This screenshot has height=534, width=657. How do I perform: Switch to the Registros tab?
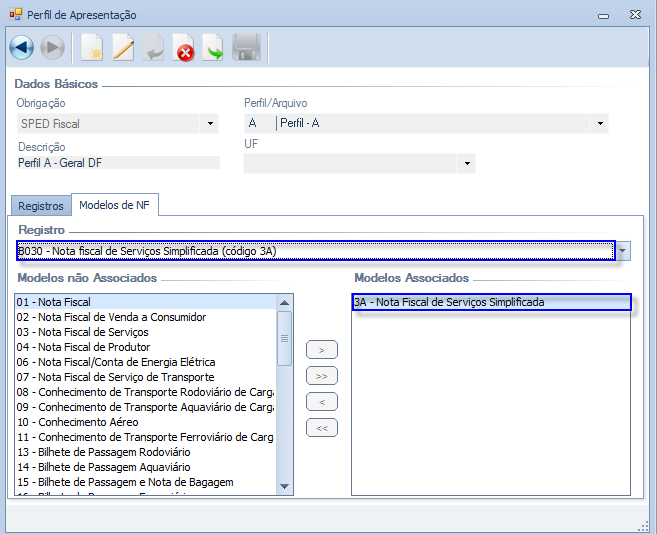tap(41, 206)
